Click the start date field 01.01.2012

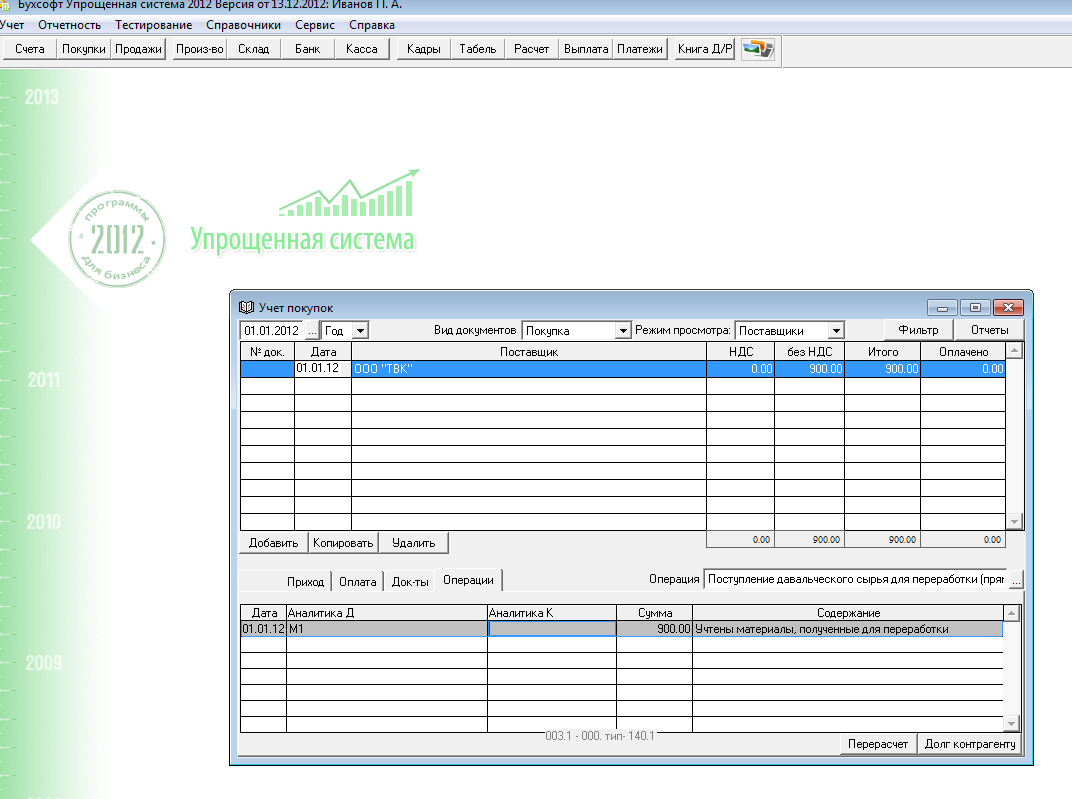(x=271, y=331)
